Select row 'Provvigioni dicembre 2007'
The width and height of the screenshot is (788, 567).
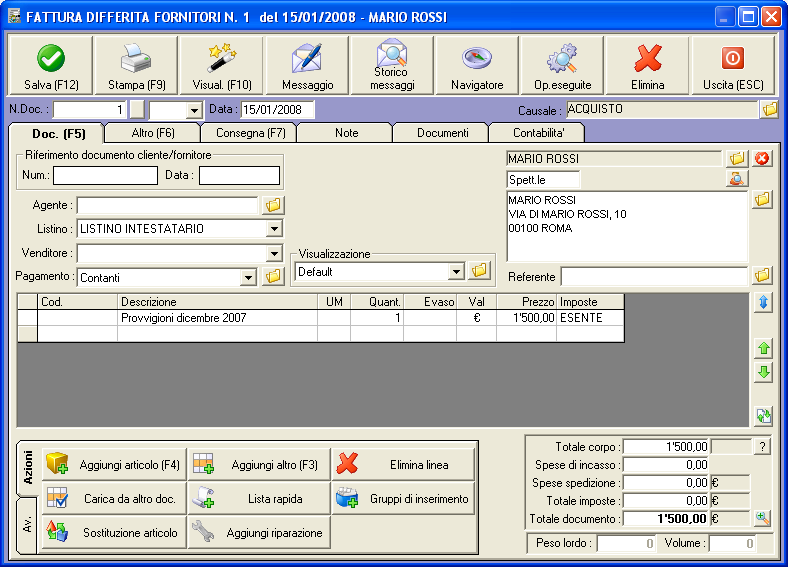coord(321,318)
